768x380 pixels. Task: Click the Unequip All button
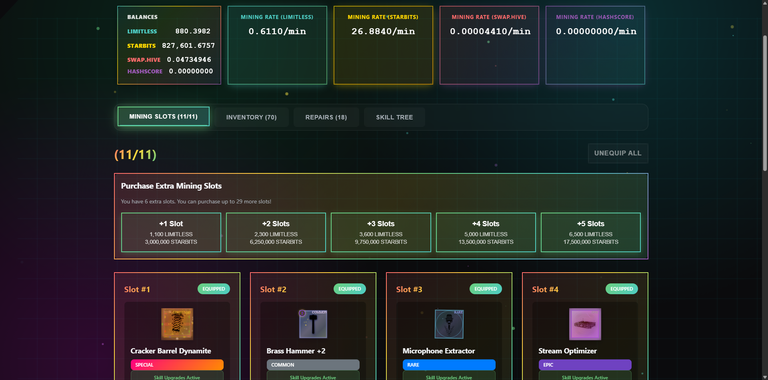coord(618,153)
